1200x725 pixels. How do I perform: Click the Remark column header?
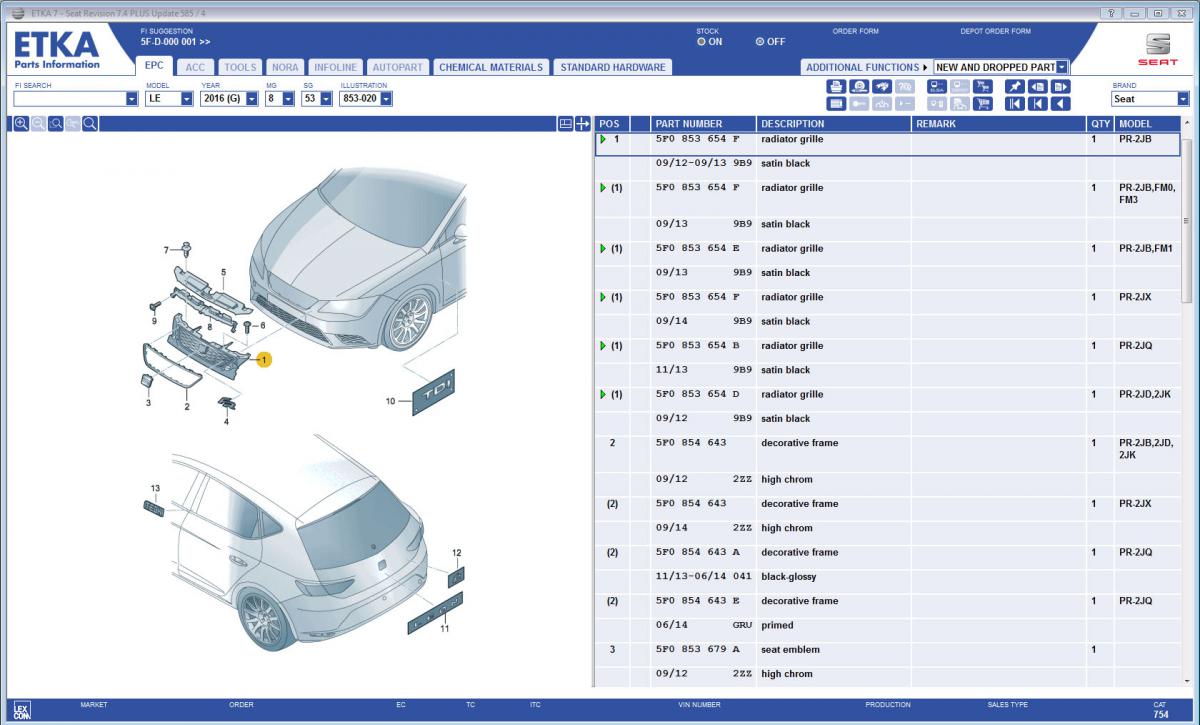[x=998, y=124]
